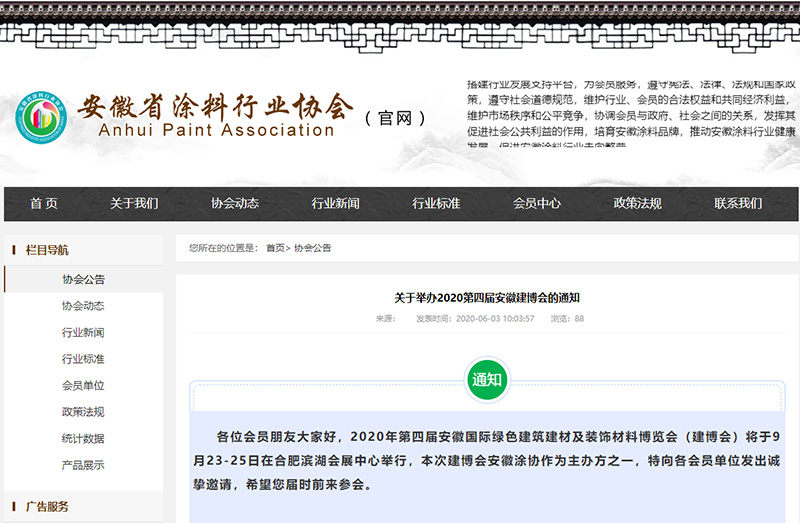Open 会员中心 menu item

537,203
